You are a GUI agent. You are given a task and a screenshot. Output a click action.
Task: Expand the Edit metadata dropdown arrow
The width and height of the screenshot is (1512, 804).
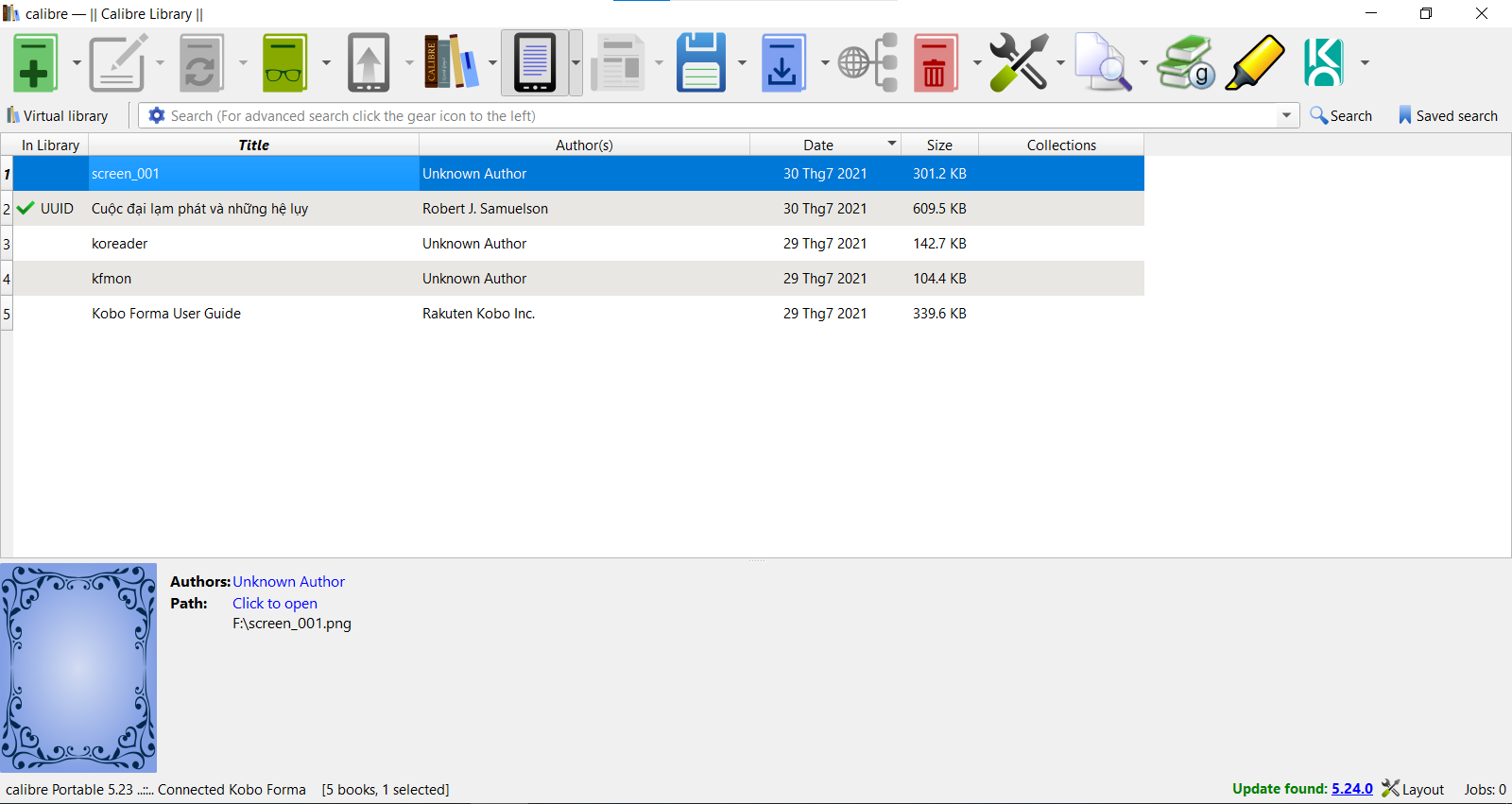coord(160,63)
